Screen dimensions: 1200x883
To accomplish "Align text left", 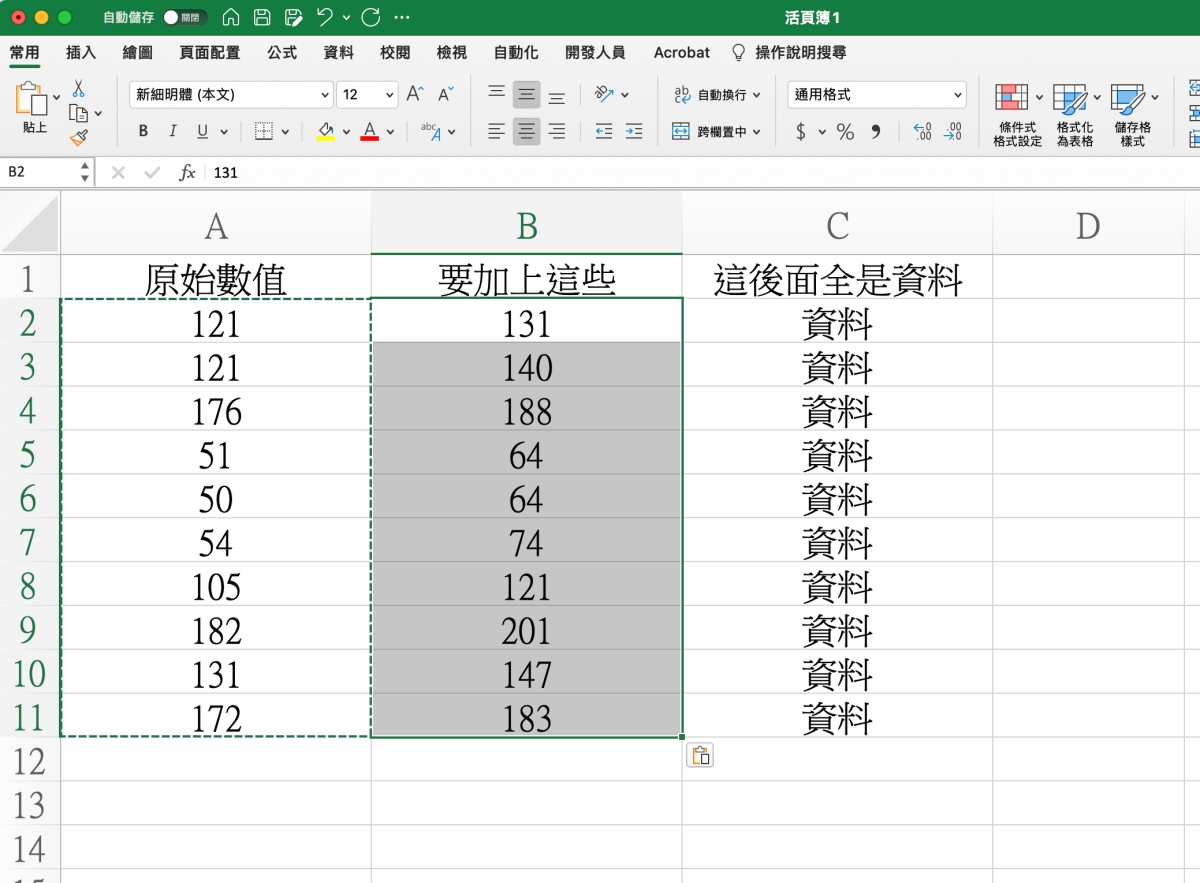I will pos(496,131).
